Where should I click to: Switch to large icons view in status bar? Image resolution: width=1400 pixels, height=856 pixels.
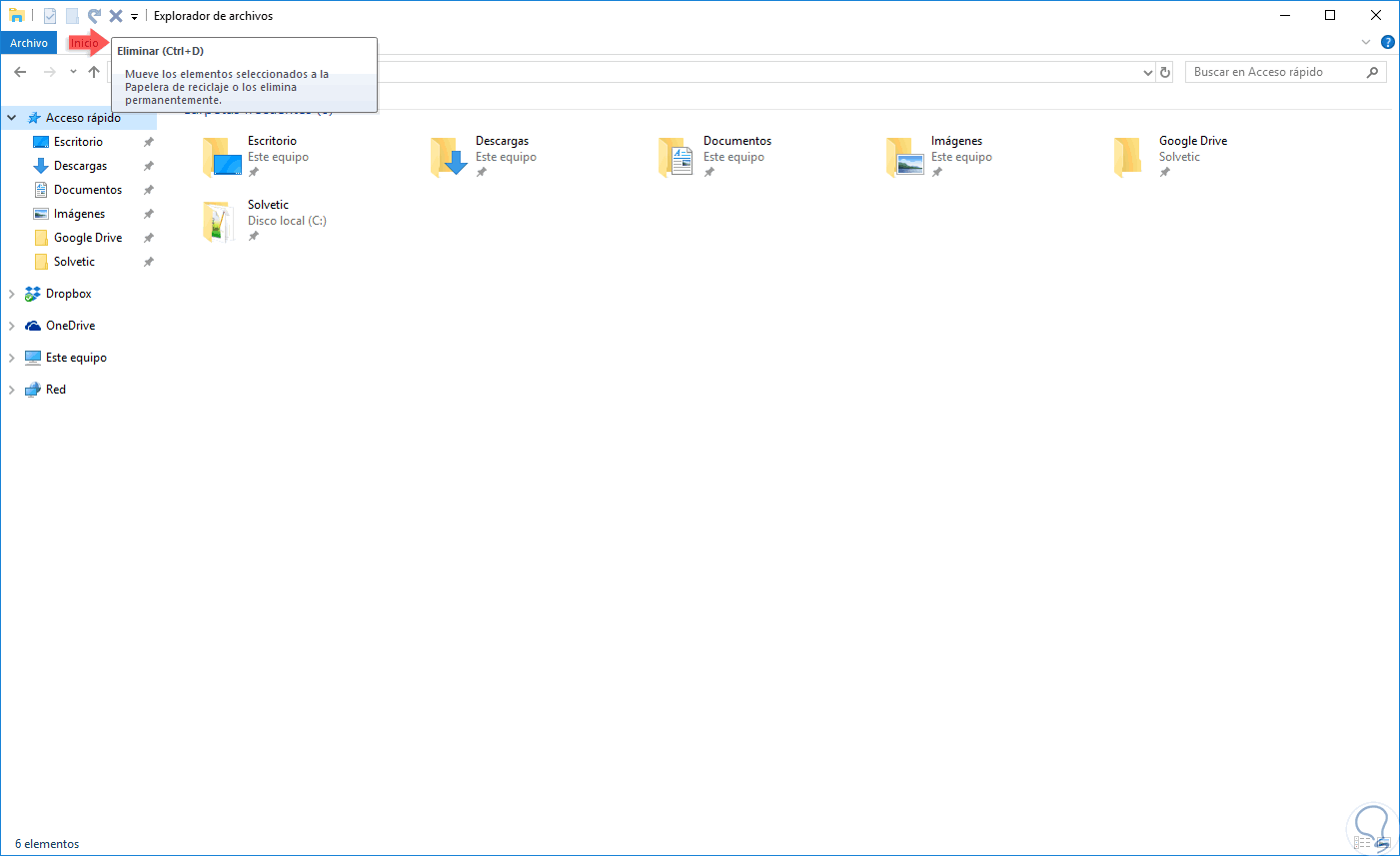tap(1385, 844)
